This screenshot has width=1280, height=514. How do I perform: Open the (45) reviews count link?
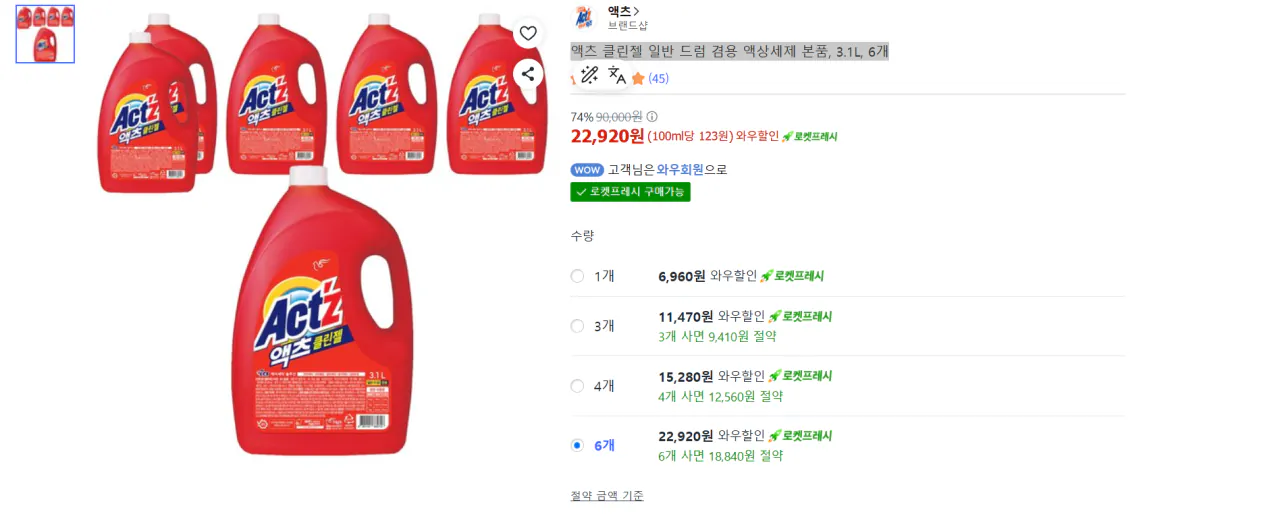tap(658, 79)
